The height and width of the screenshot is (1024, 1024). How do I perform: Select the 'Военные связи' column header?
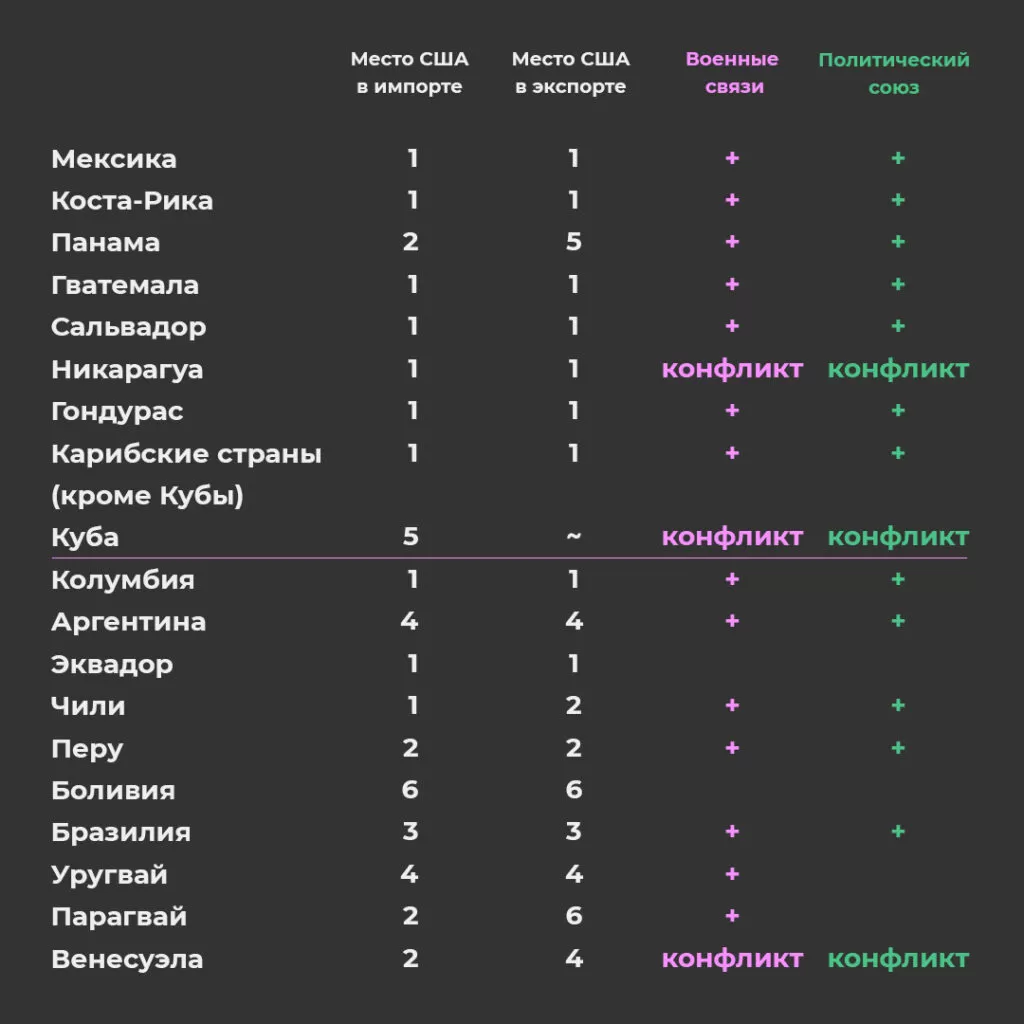pyautogui.click(x=732, y=73)
